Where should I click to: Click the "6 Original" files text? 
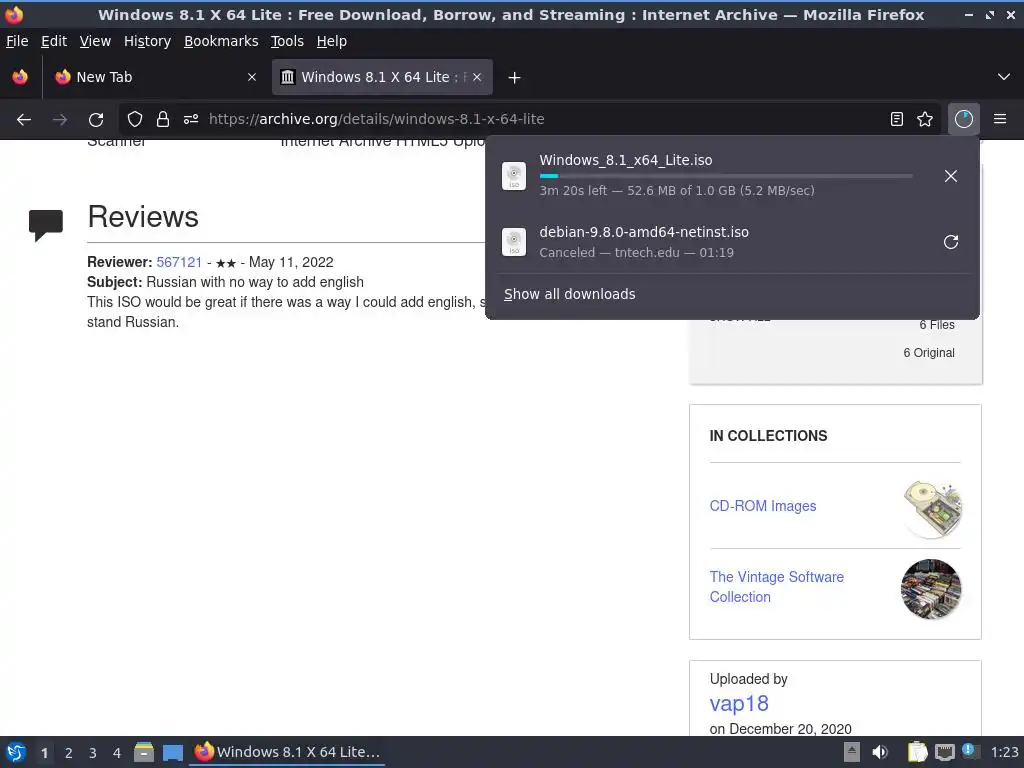point(929,353)
